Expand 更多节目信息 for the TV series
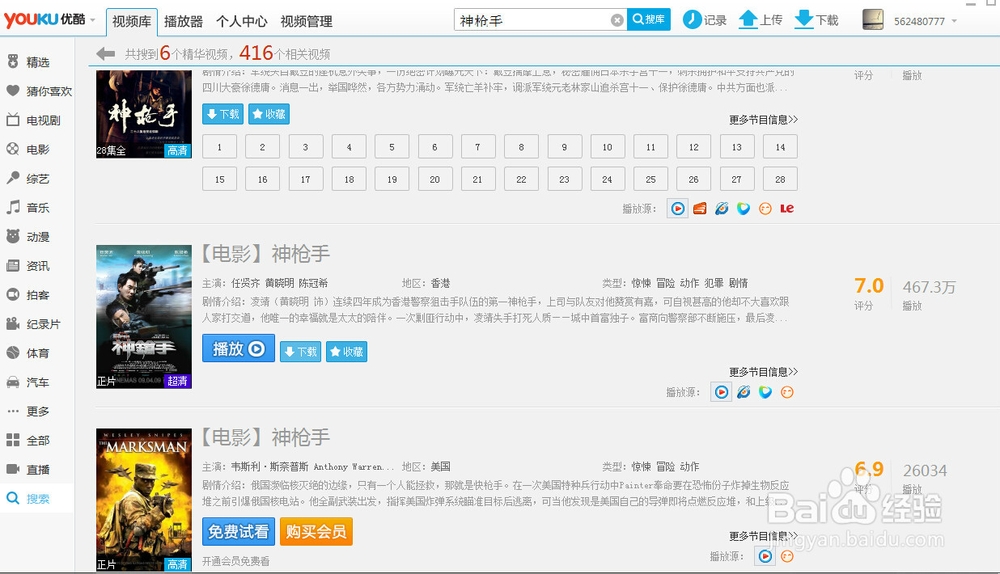 tap(763, 120)
